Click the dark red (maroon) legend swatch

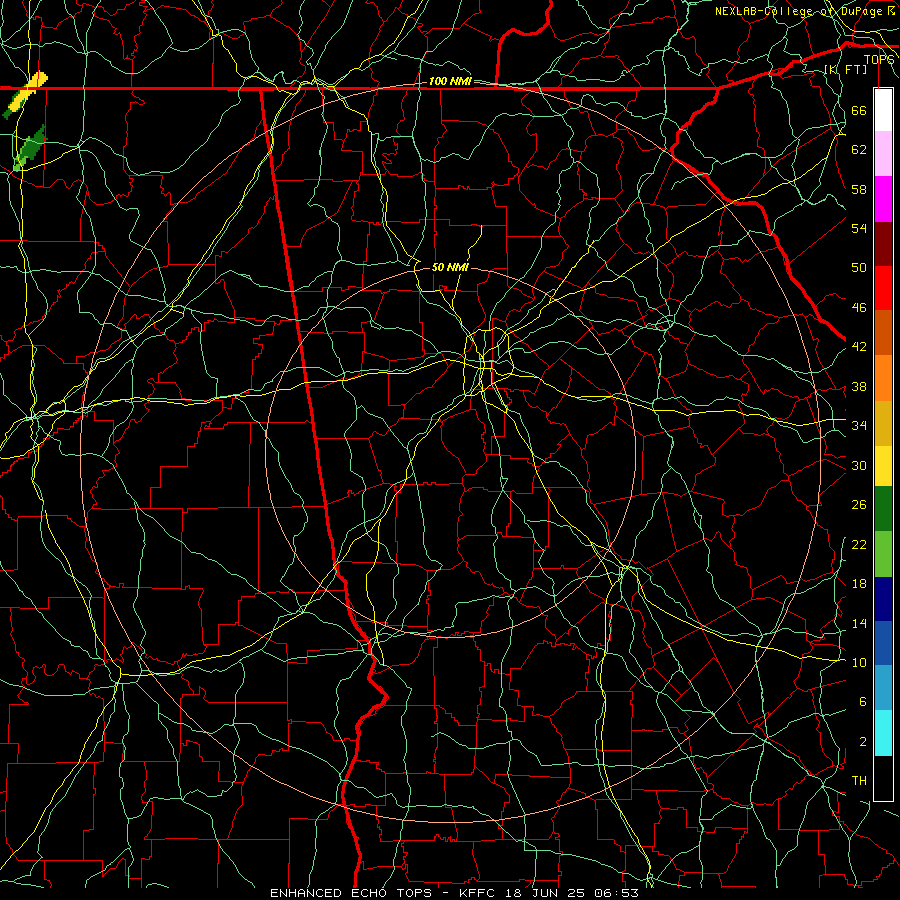[x=883, y=243]
